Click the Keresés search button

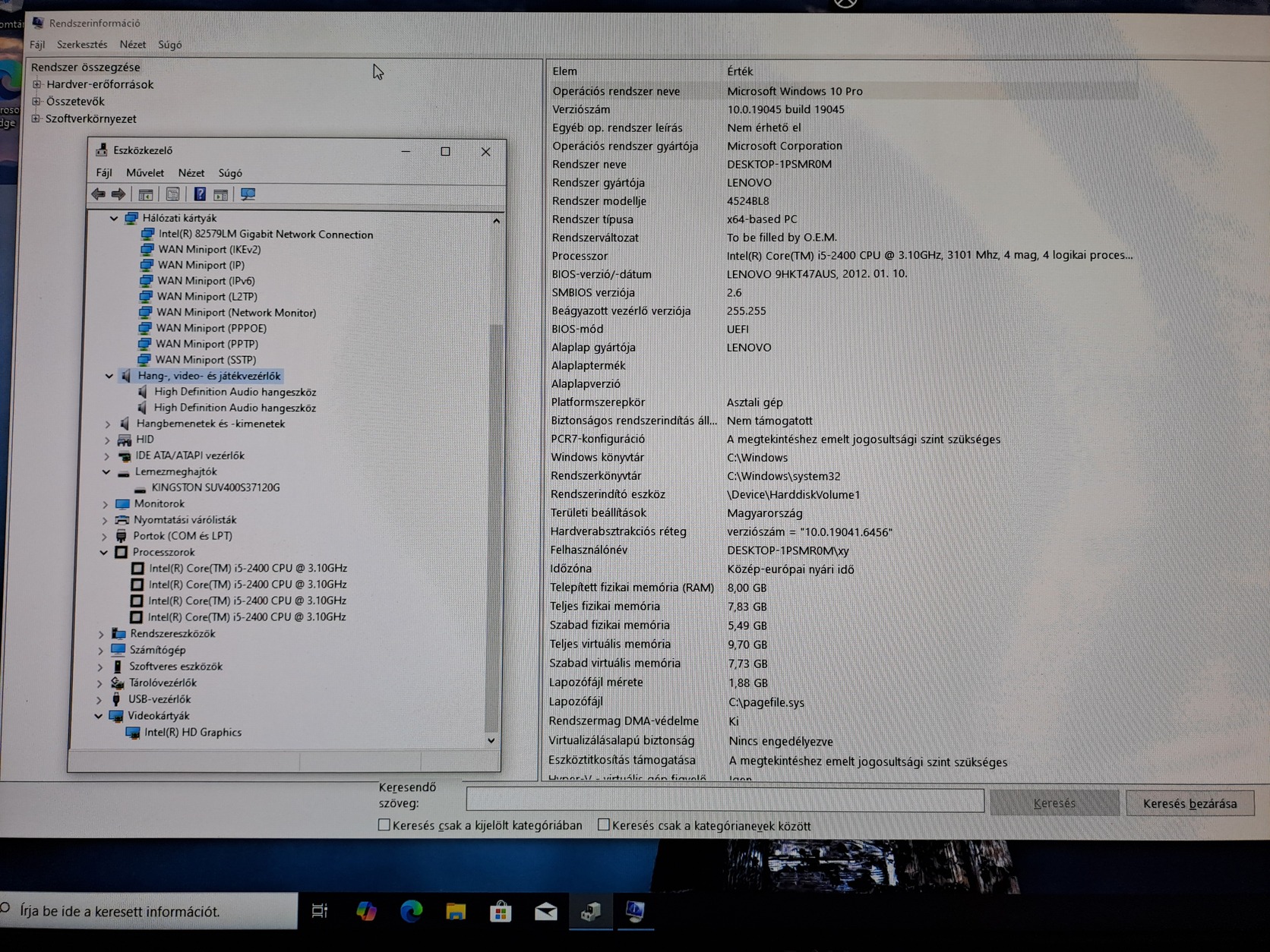tap(1054, 803)
